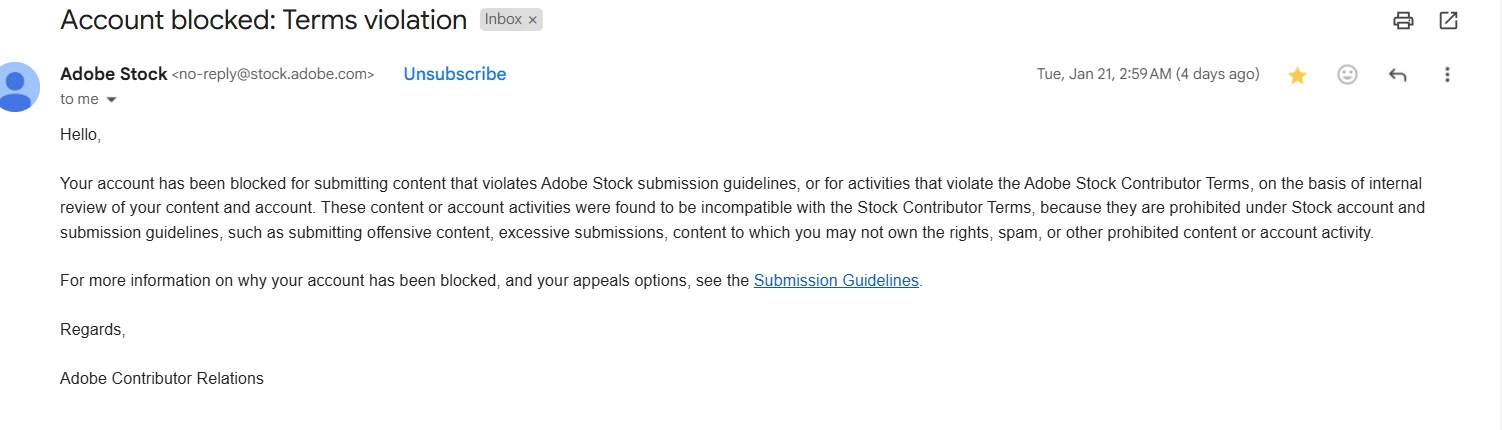
Task: Click the 'to me' recipient text
Action: point(79,99)
